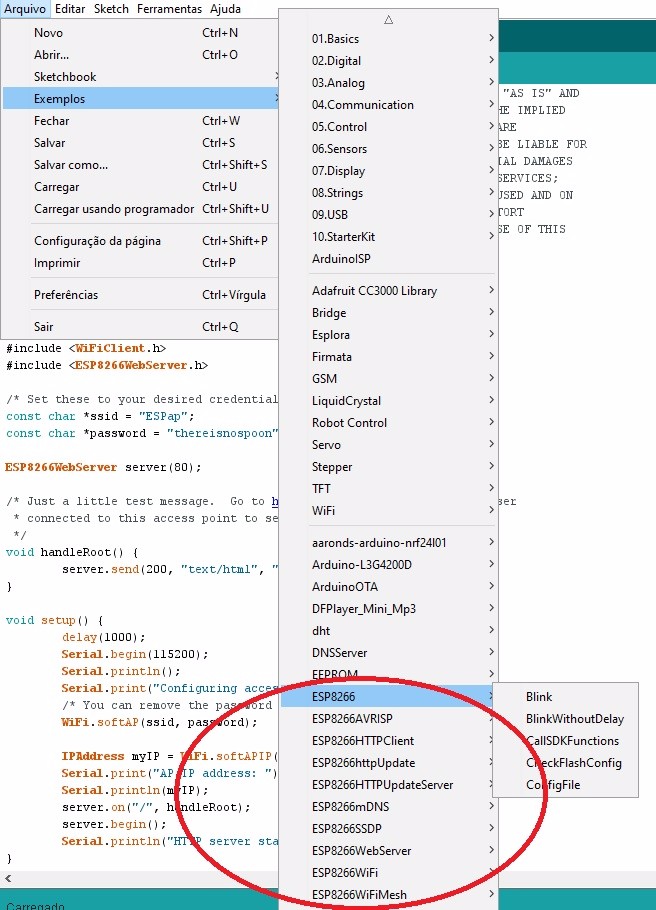The image size is (656, 910).
Task: Choose Imprimir menu entry
Action: pos(140,263)
